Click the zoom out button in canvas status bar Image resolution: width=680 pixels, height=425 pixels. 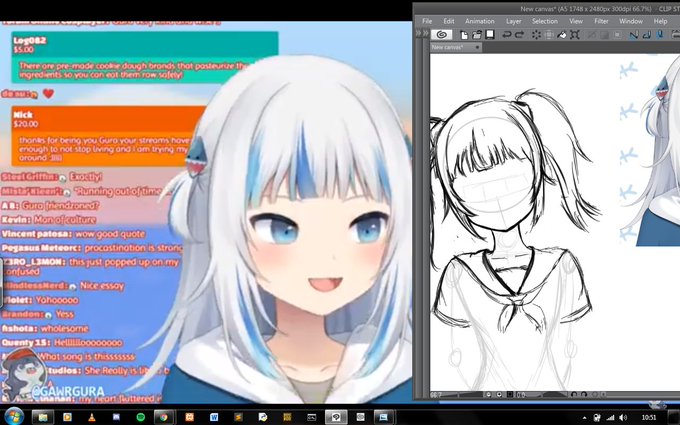[x=489, y=394]
